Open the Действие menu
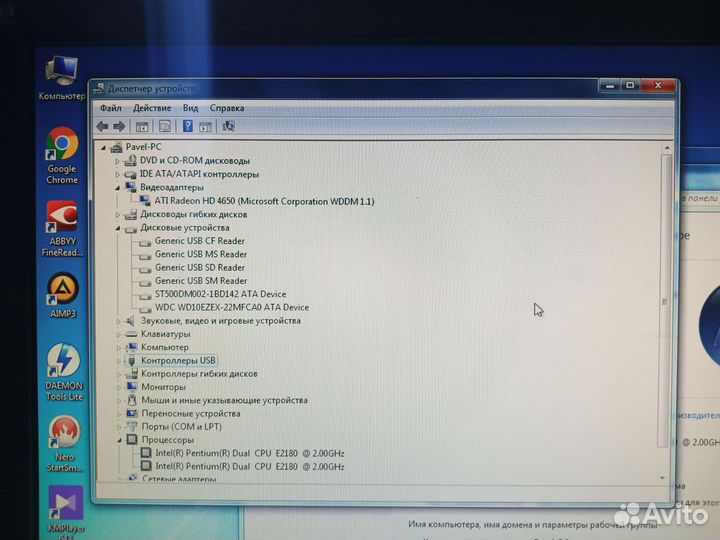Viewport: 720px width, 540px height. pyautogui.click(x=152, y=108)
